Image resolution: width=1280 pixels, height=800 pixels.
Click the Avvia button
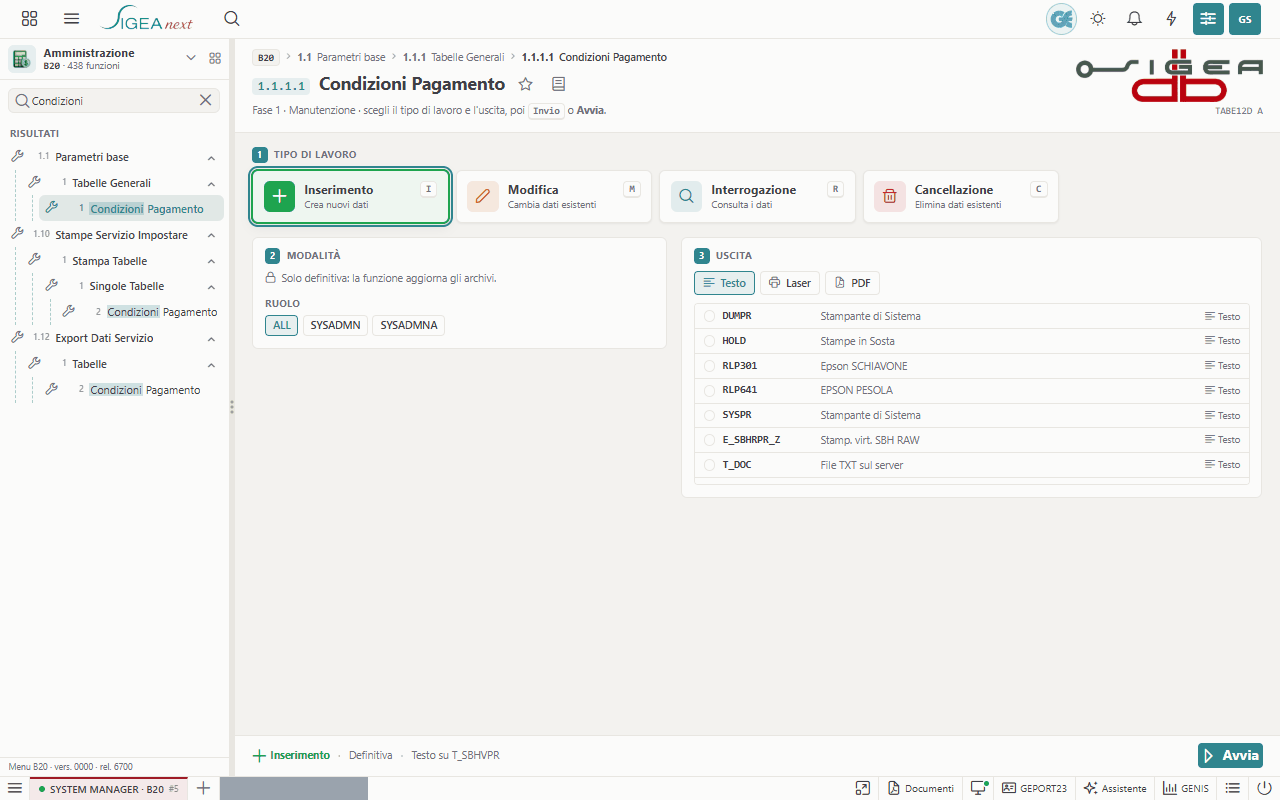pos(1230,755)
